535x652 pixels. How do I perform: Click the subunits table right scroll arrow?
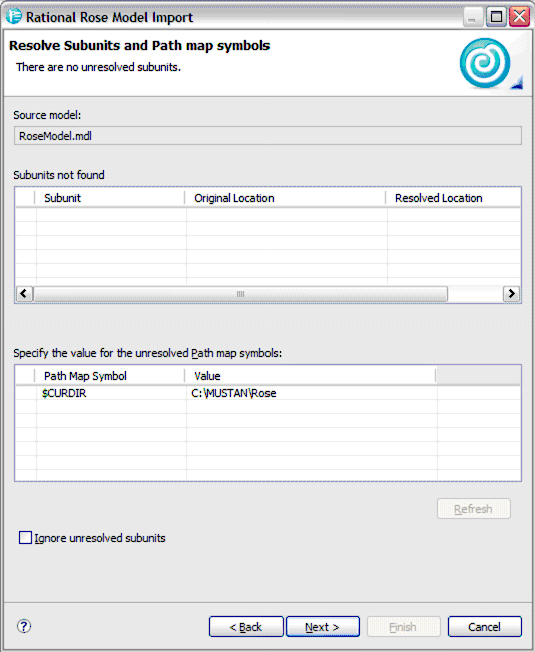click(511, 294)
